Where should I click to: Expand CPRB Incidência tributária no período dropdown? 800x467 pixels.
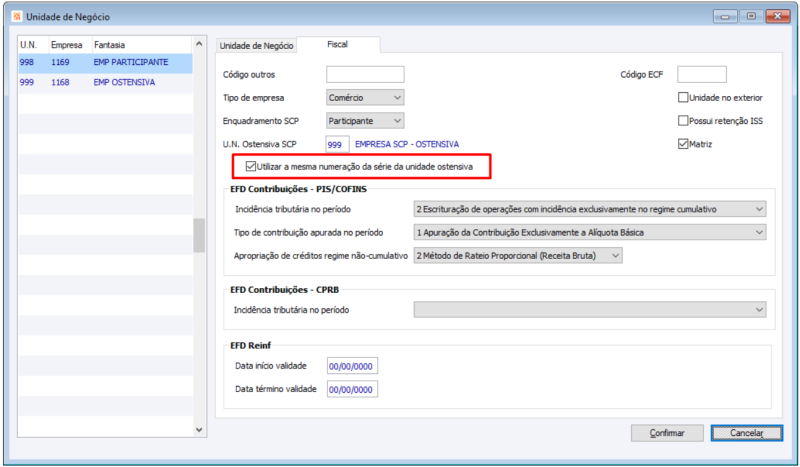coord(590,310)
